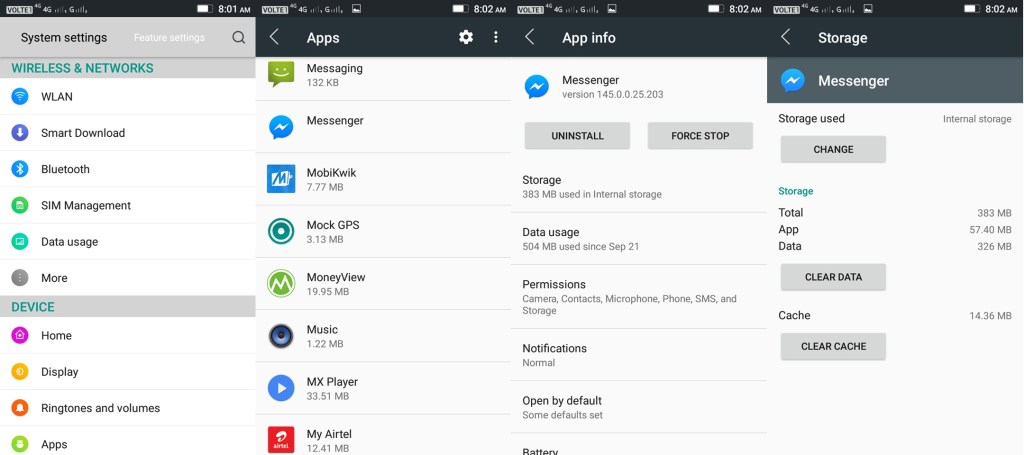Select the SIM Management label
1024x455 pixels.
click(x=86, y=206)
